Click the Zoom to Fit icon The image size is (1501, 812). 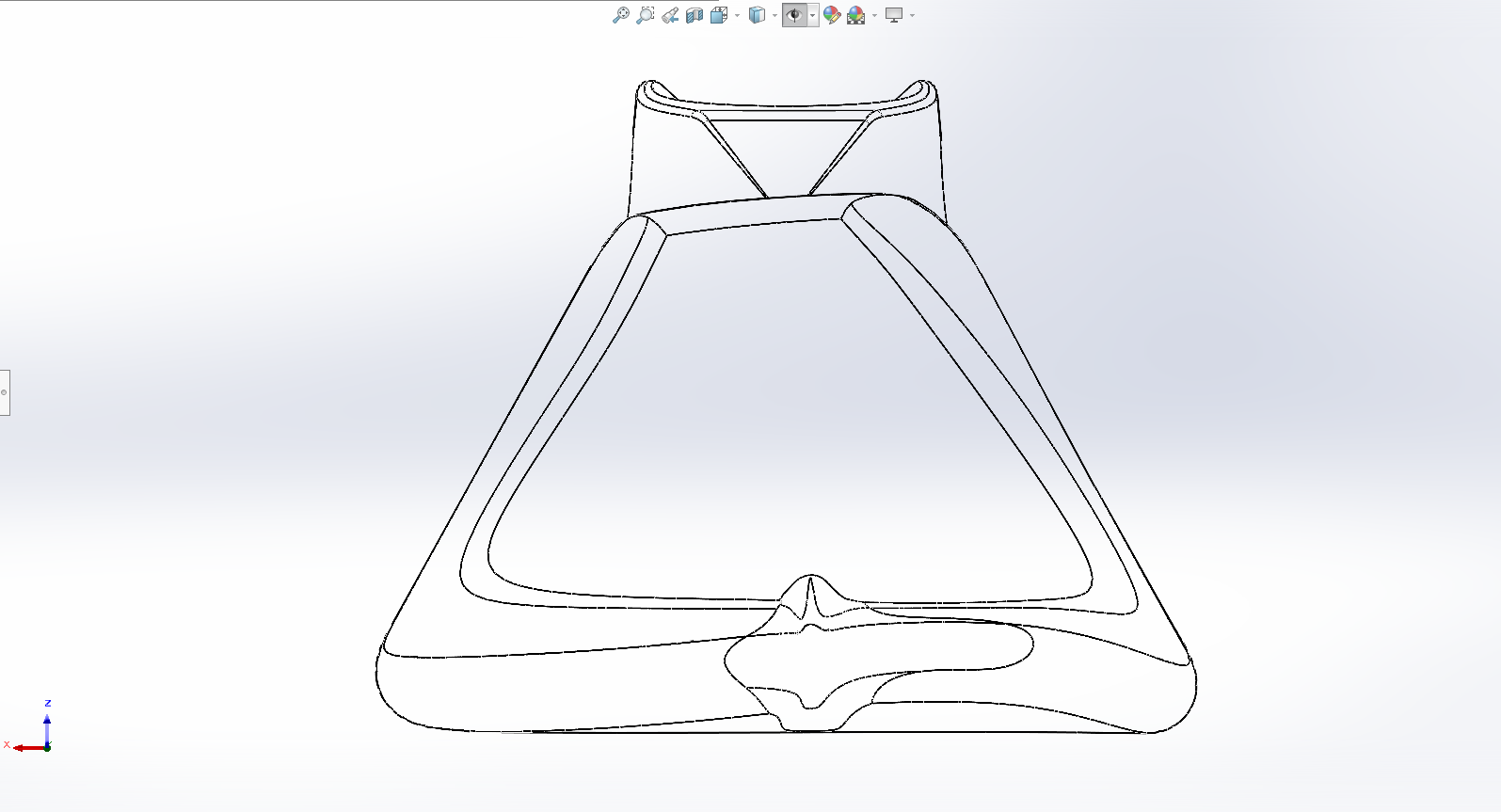point(621,15)
